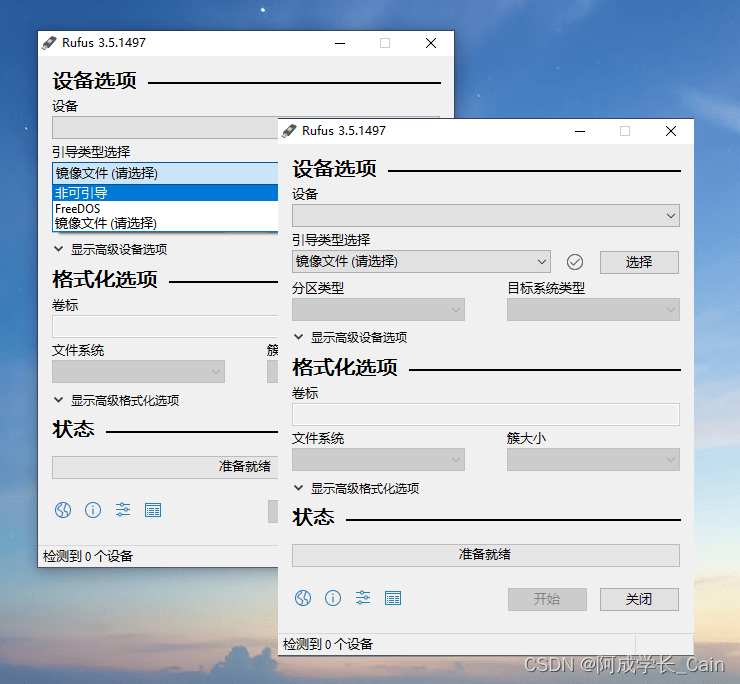Image resolution: width=740 pixels, height=684 pixels.
Task: Select bottom 镜像文件 (请选择) list entry
Action: coord(165,223)
